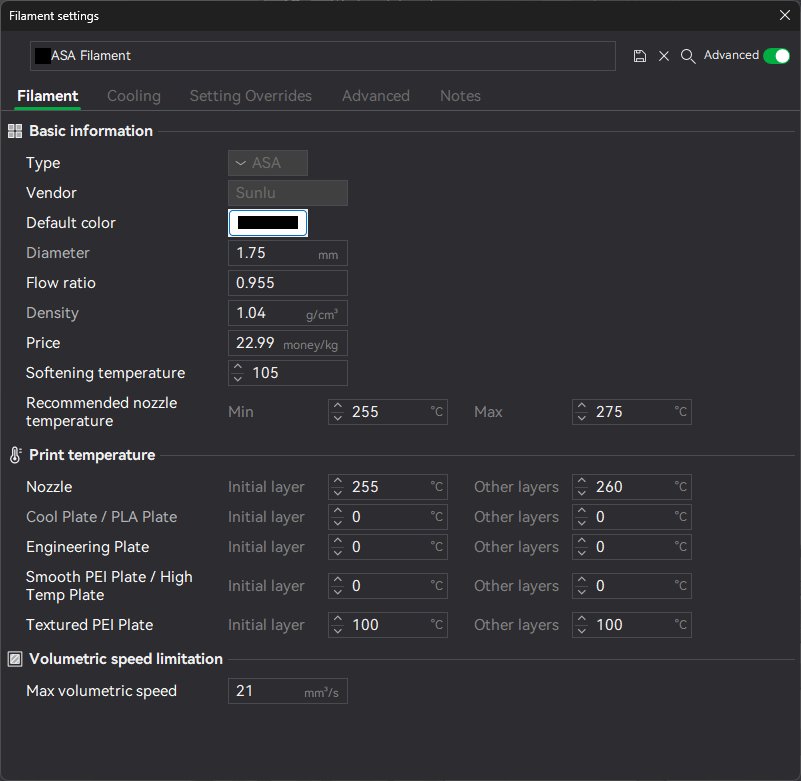
Task: Increase recommended nozzle Max temperature
Action: [x=582, y=406]
